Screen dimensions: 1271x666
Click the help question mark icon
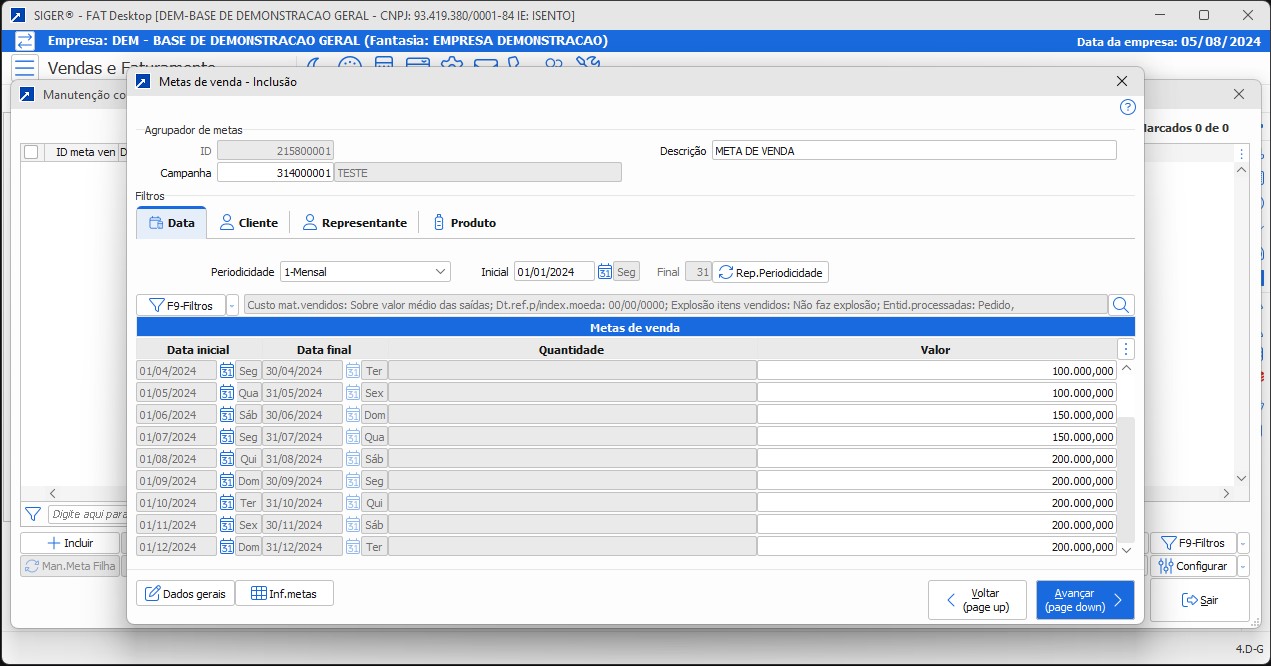pos(1127,107)
